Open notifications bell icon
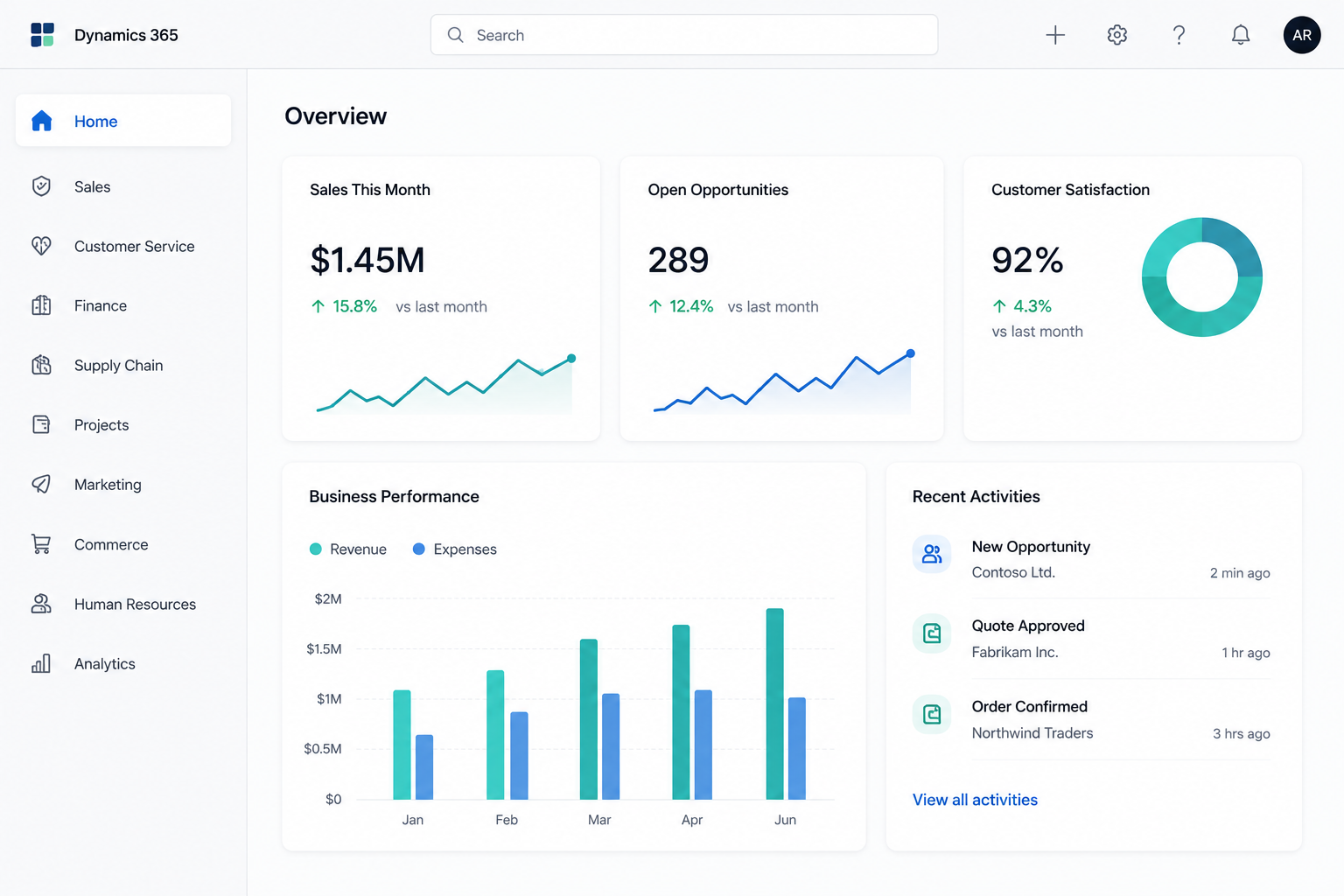 tap(1241, 35)
